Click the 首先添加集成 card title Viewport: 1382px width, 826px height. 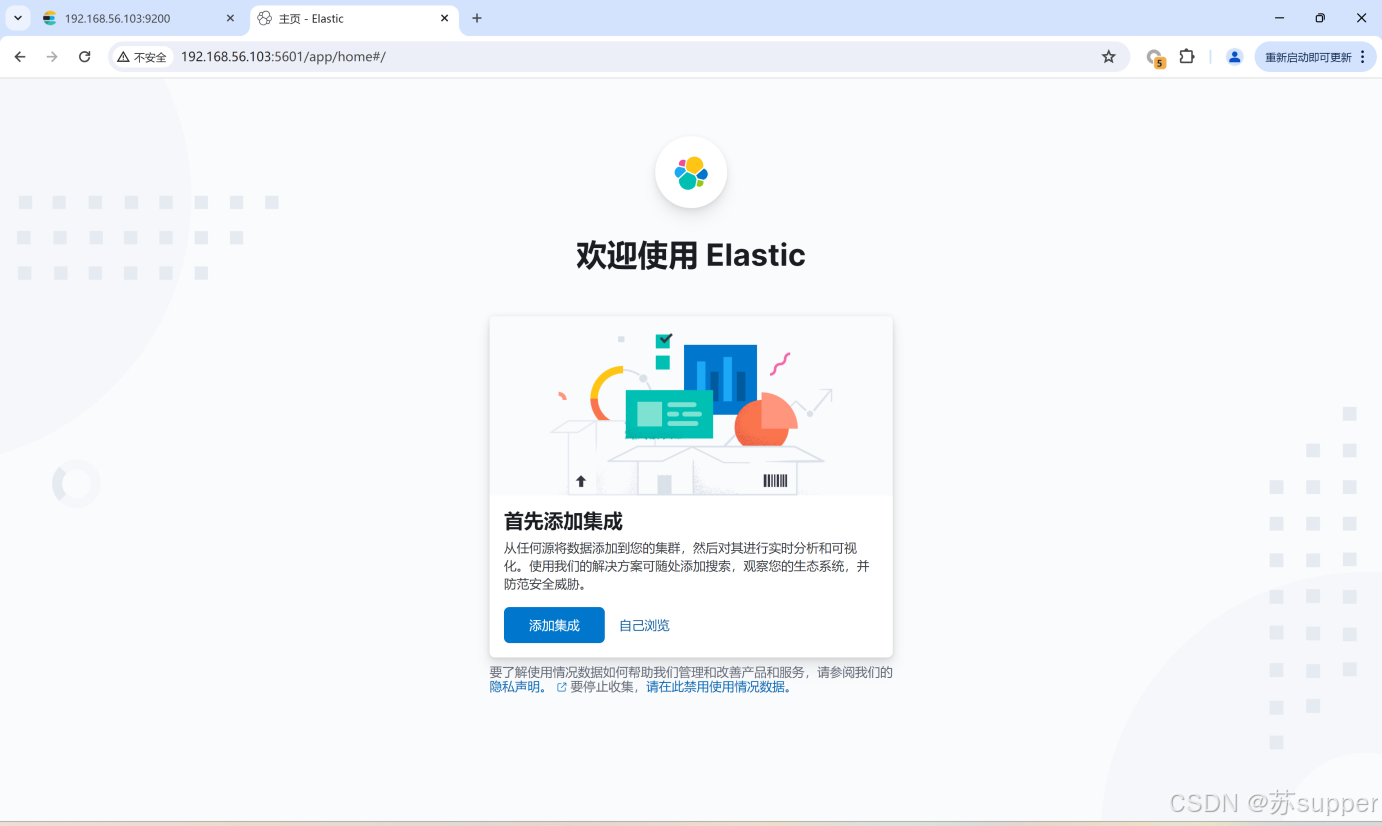tap(563, 521)
